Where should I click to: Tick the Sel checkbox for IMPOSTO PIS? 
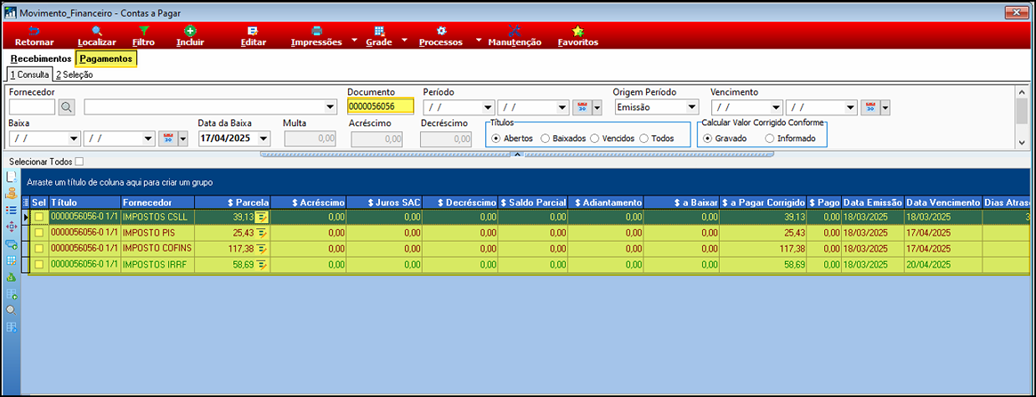[40, 233]
